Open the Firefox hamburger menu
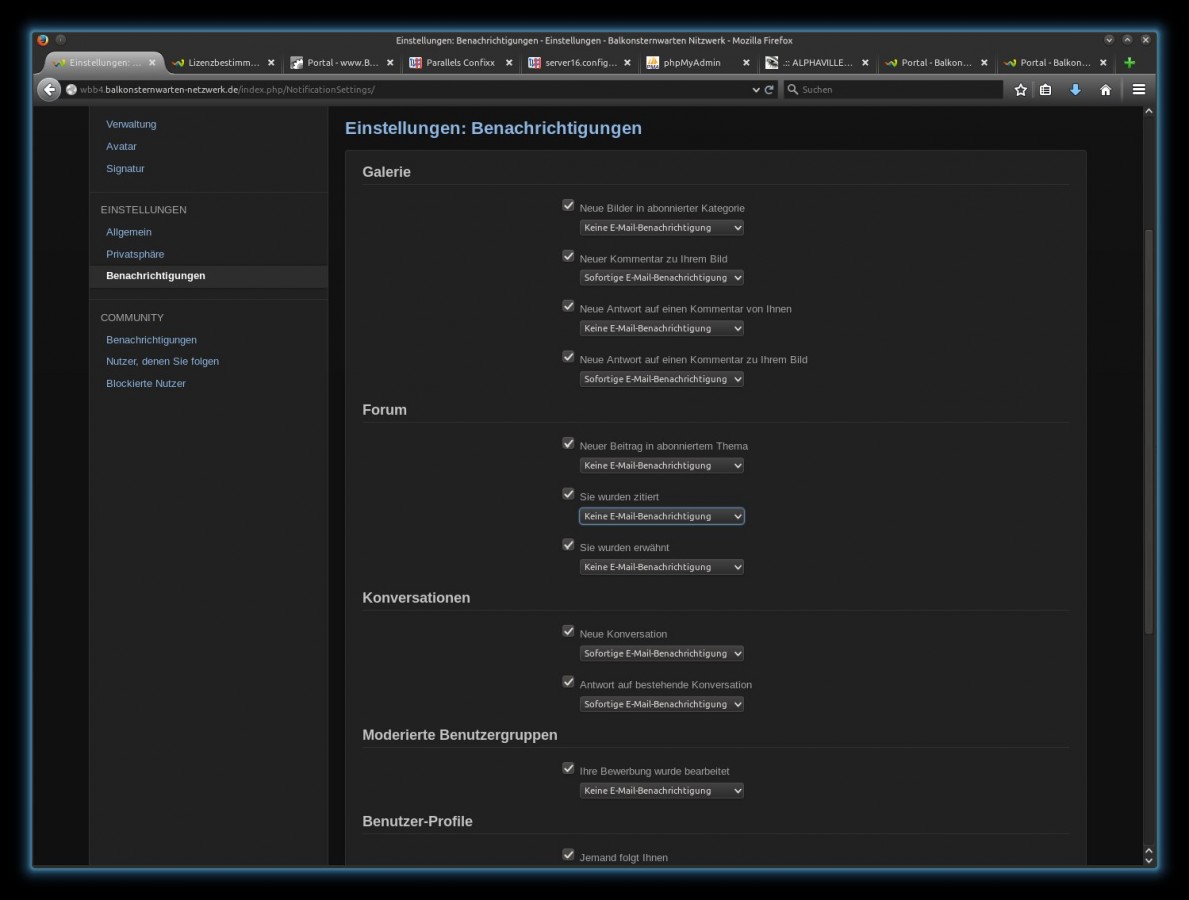 (x=1138, y=89)
